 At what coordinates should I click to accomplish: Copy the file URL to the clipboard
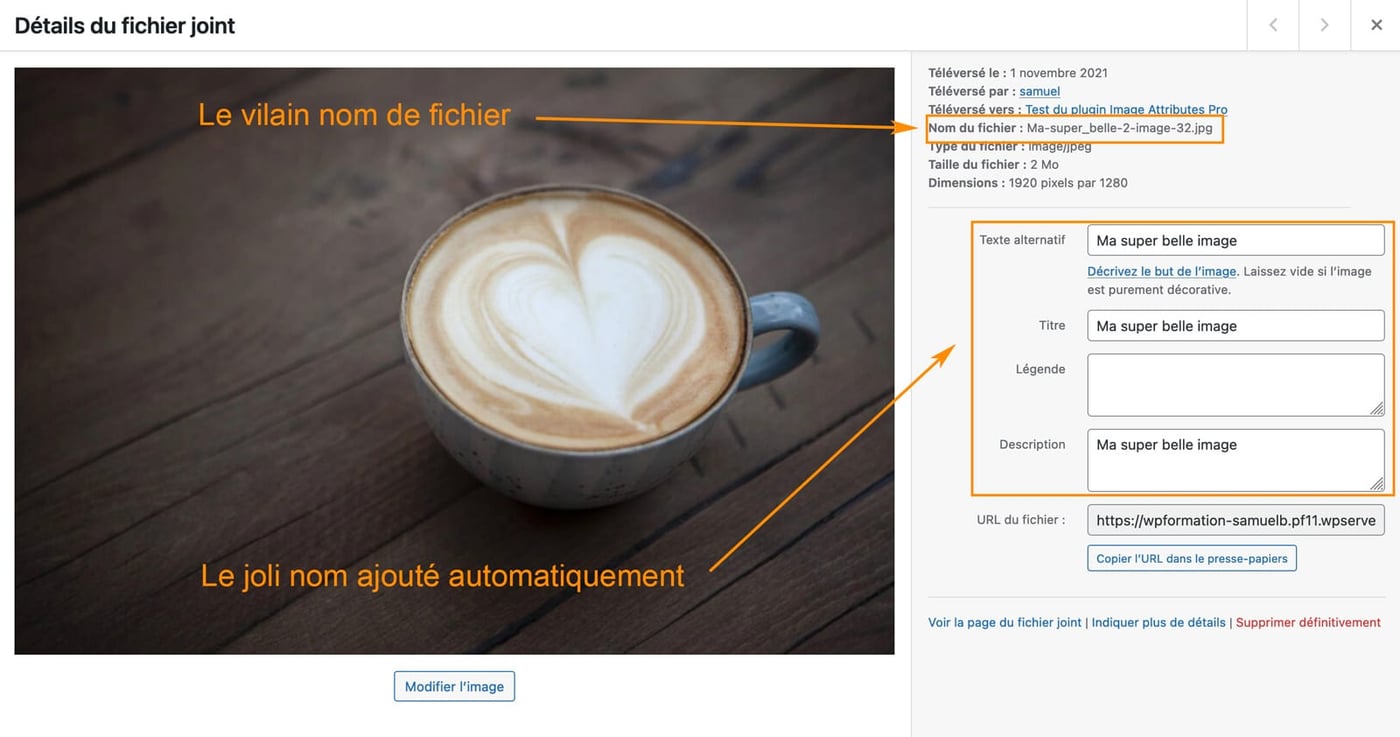pos(1191,558)
